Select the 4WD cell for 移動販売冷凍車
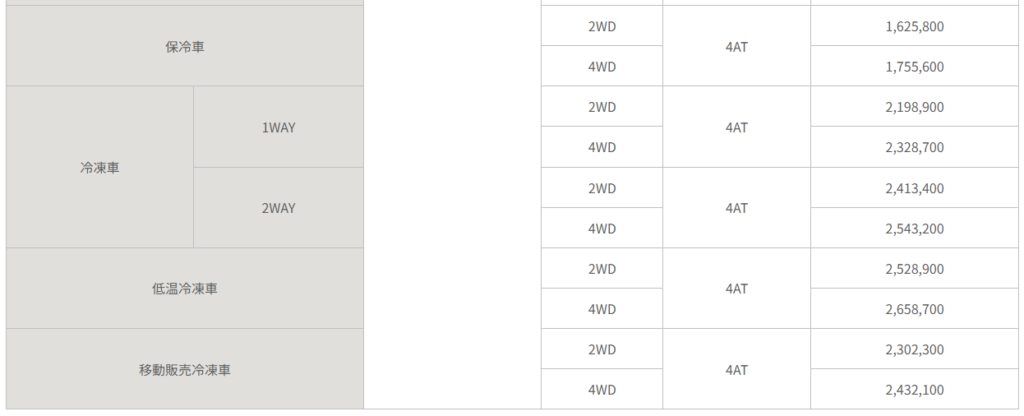The width and height of the screenshot is (1024, 416). coord(602,390)
